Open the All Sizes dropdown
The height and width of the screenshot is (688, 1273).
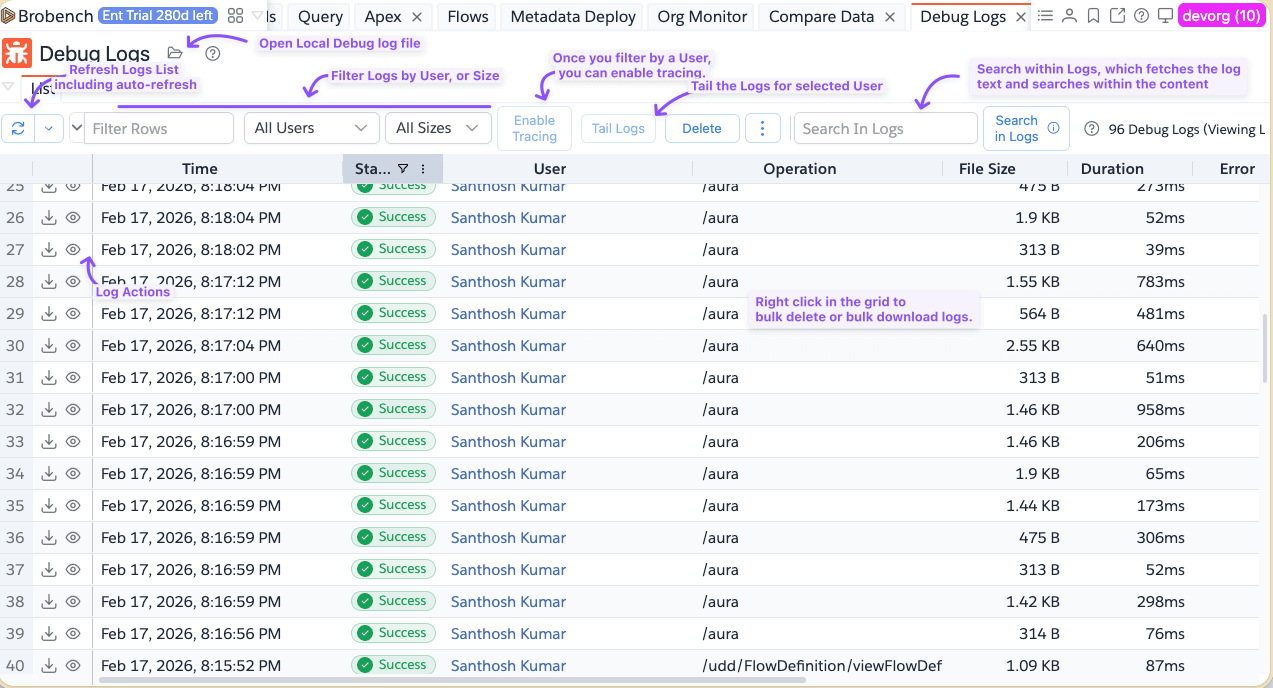(x=437, y=128)
